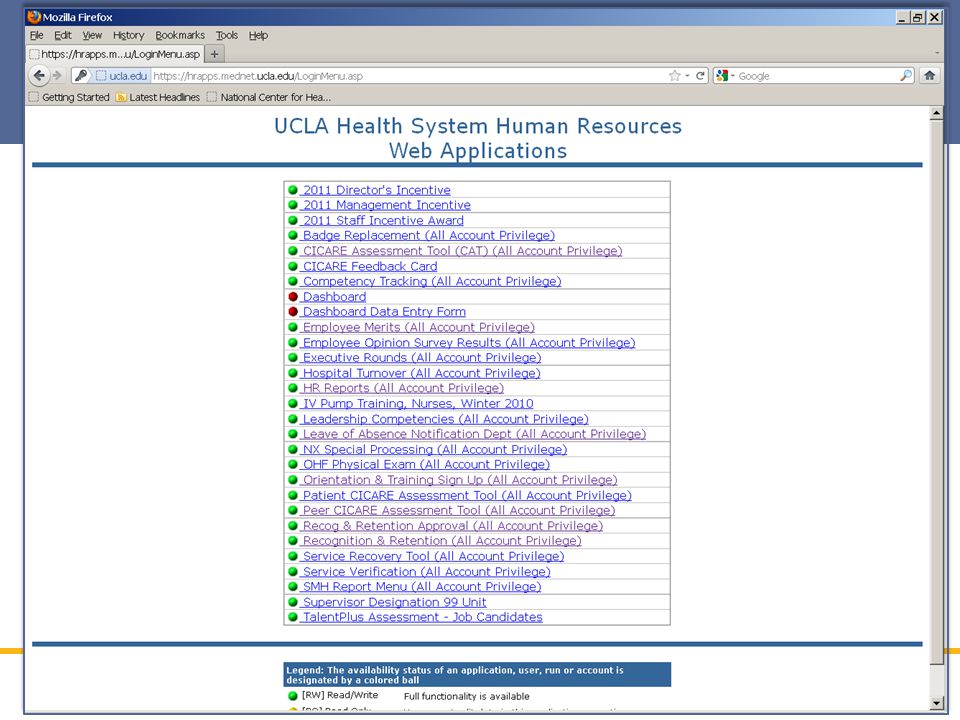Viewport: 960px width, 720px height.
Task: Open Executive Rounds link
Action: click(x=422, y=358)
